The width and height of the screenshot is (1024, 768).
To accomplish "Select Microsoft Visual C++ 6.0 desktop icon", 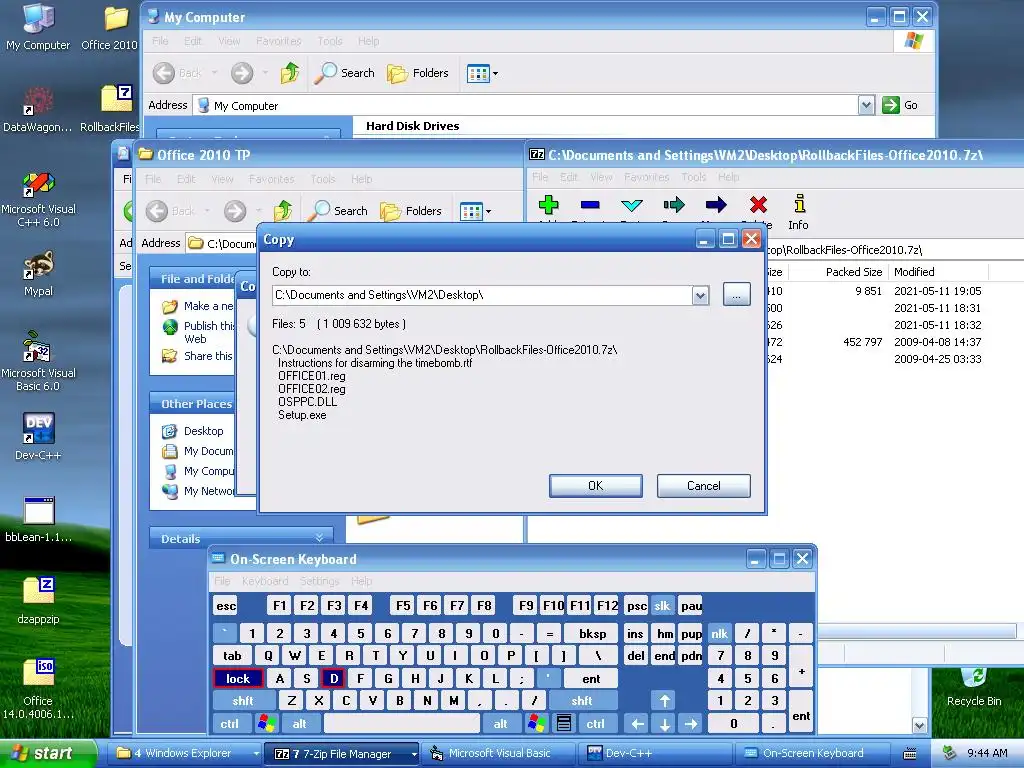I will pos(38,199).
